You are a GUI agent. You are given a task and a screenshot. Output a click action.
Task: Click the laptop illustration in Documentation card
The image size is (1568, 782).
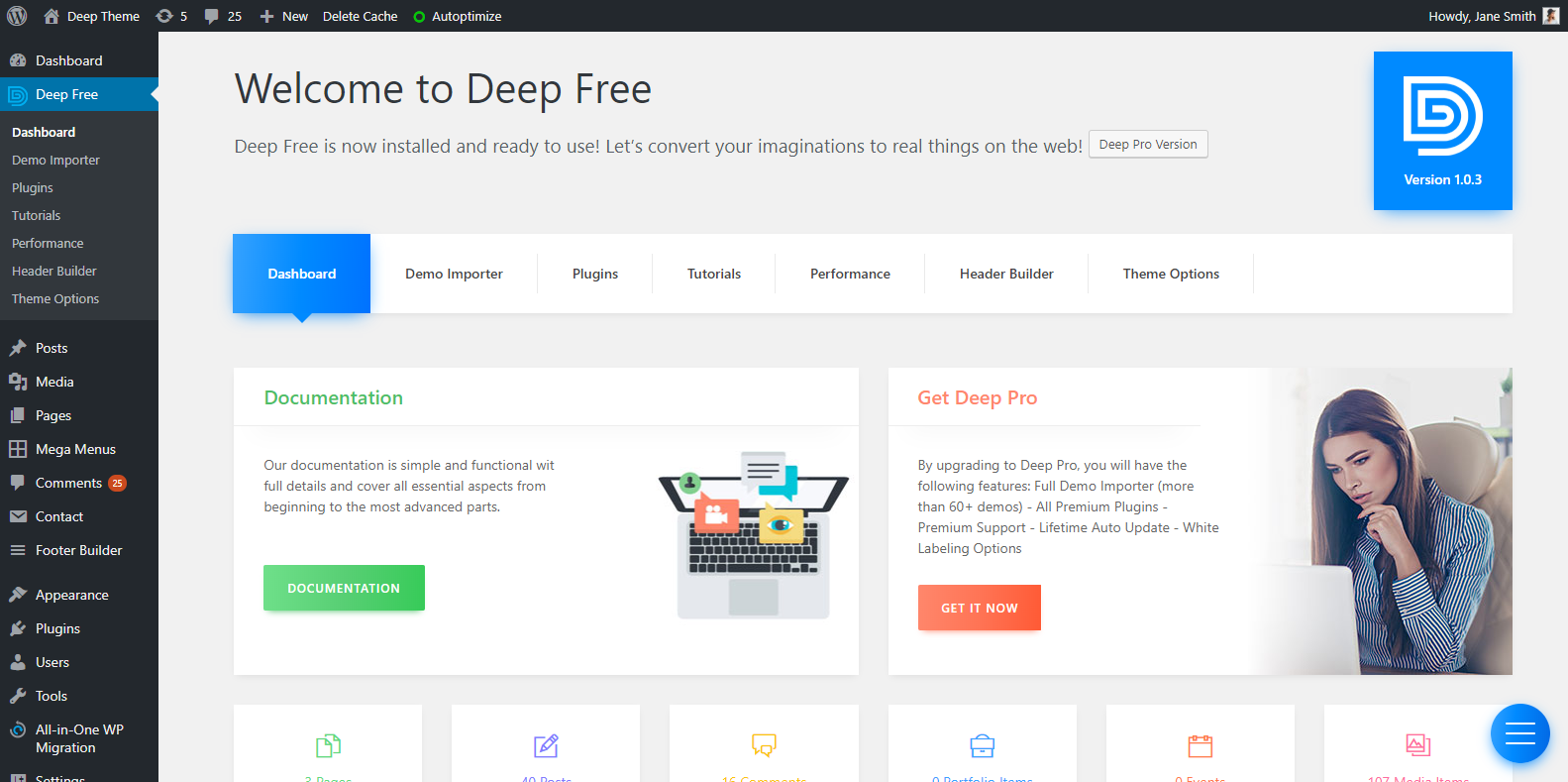click(754, 535)
